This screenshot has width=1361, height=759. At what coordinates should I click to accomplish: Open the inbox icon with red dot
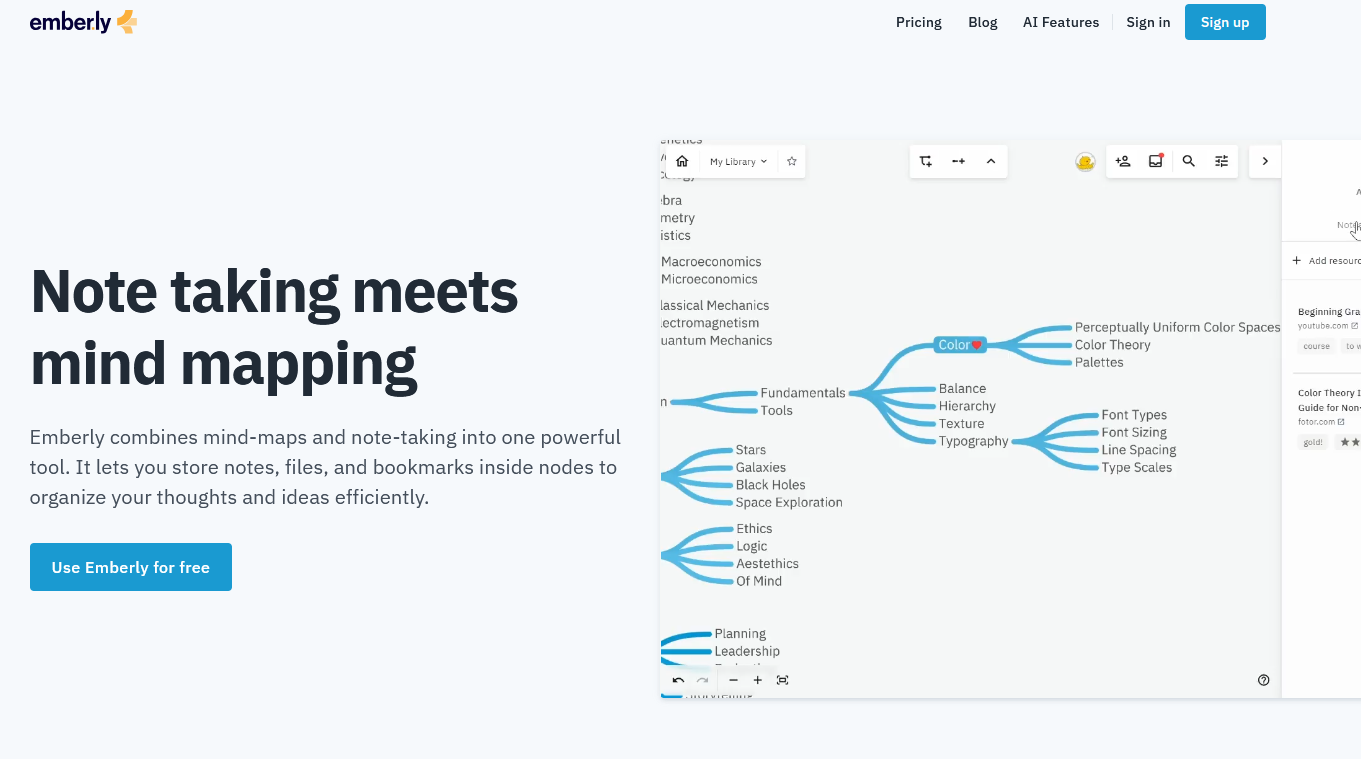pyautogui.click(x=1156, y=161)
